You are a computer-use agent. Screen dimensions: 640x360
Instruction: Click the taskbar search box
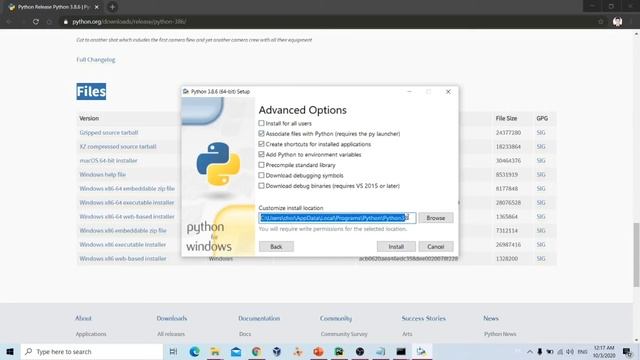click(92, 351)
